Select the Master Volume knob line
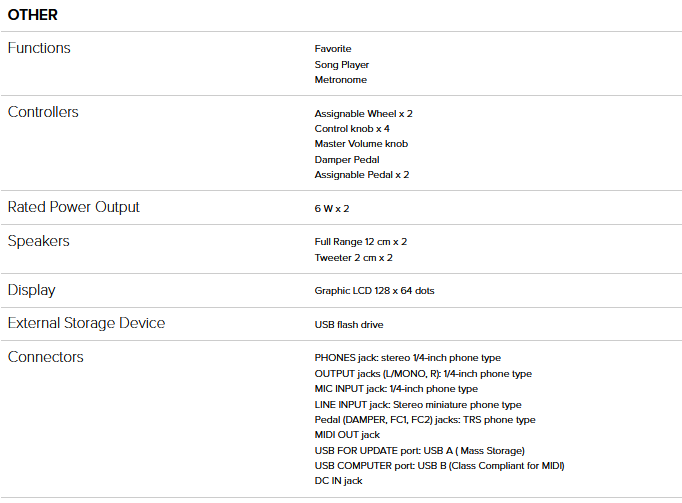Image resolution: width=682 pixels, height=503 pixels. [x=361, y=144]
